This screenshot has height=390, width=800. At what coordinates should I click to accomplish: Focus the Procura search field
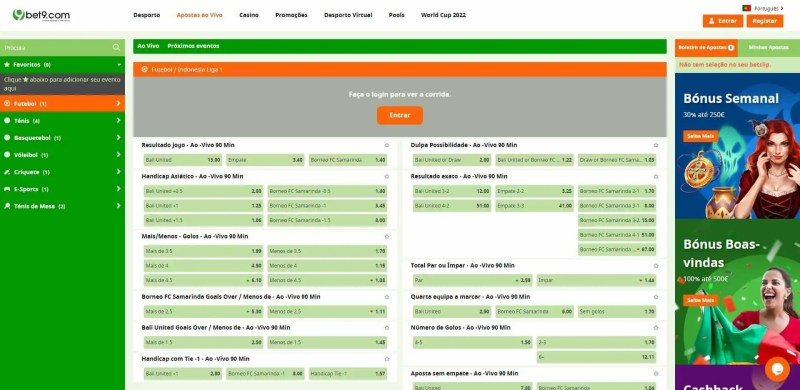point(56,47)
